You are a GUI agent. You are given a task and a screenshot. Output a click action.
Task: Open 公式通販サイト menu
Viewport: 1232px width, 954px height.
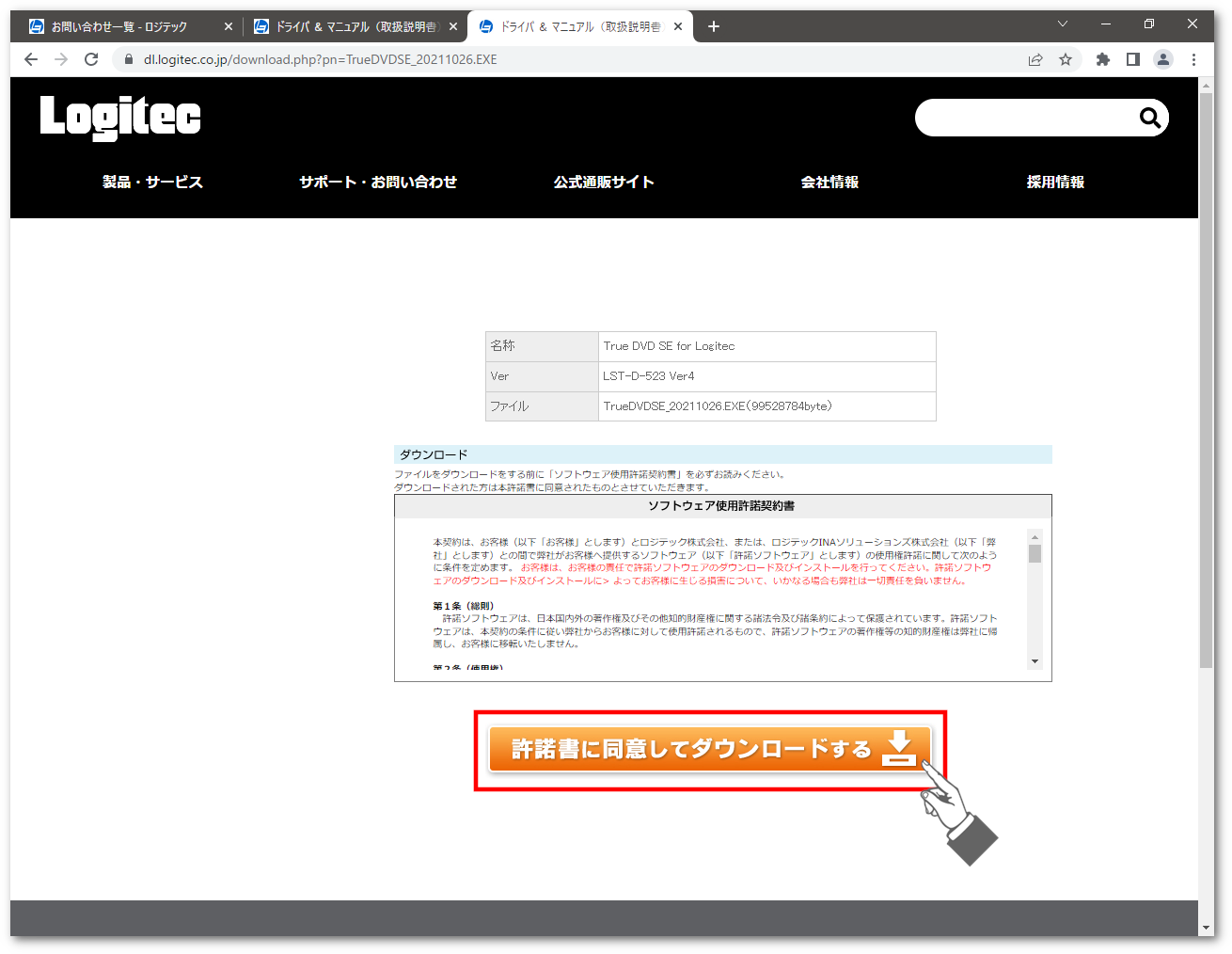point(604,182)
